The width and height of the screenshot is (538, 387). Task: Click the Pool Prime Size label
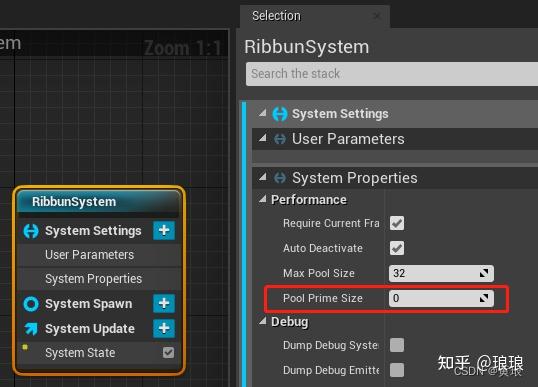pyautogui.click(x=323, y=298)
